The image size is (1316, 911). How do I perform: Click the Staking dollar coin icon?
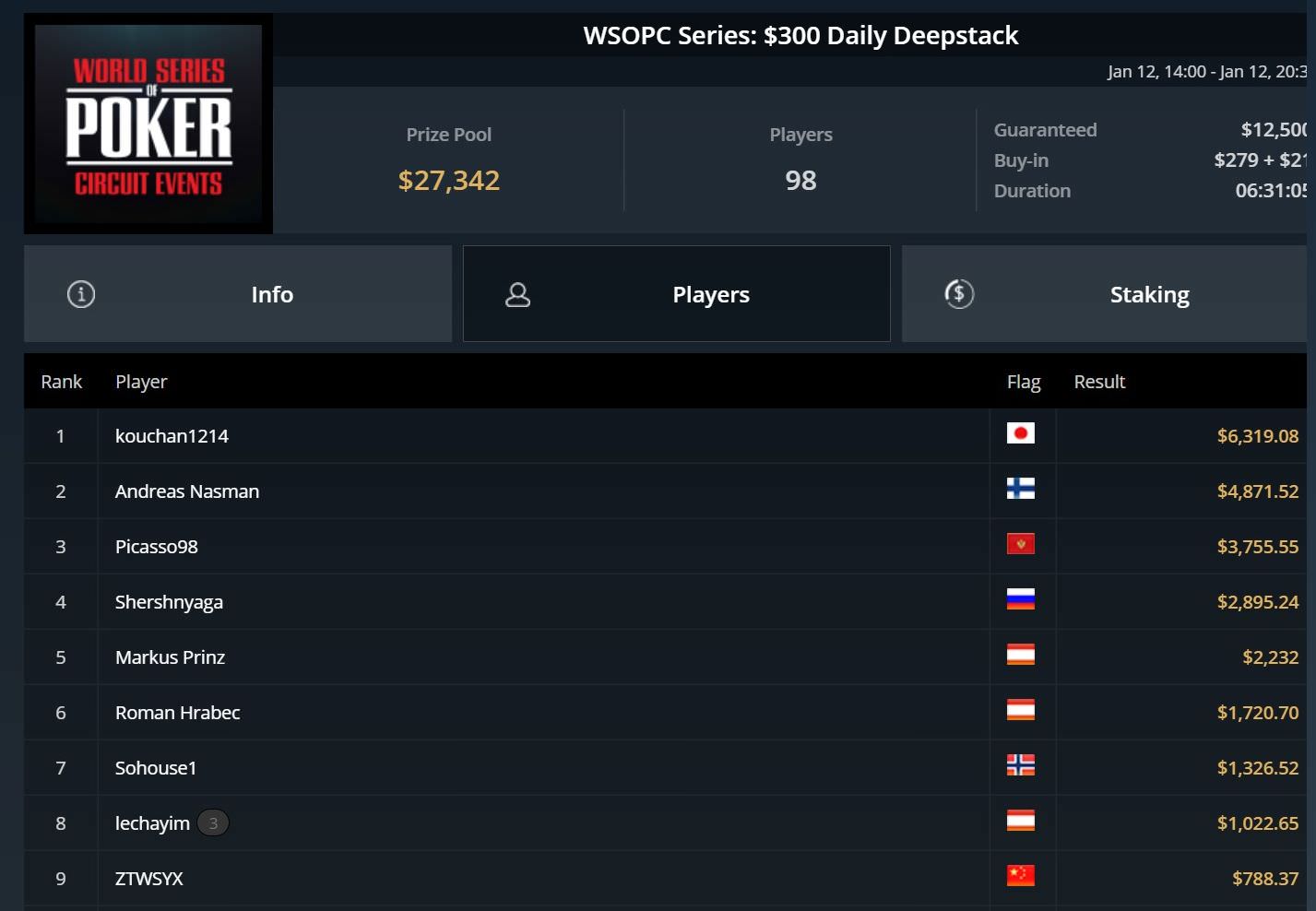point(959,294)
